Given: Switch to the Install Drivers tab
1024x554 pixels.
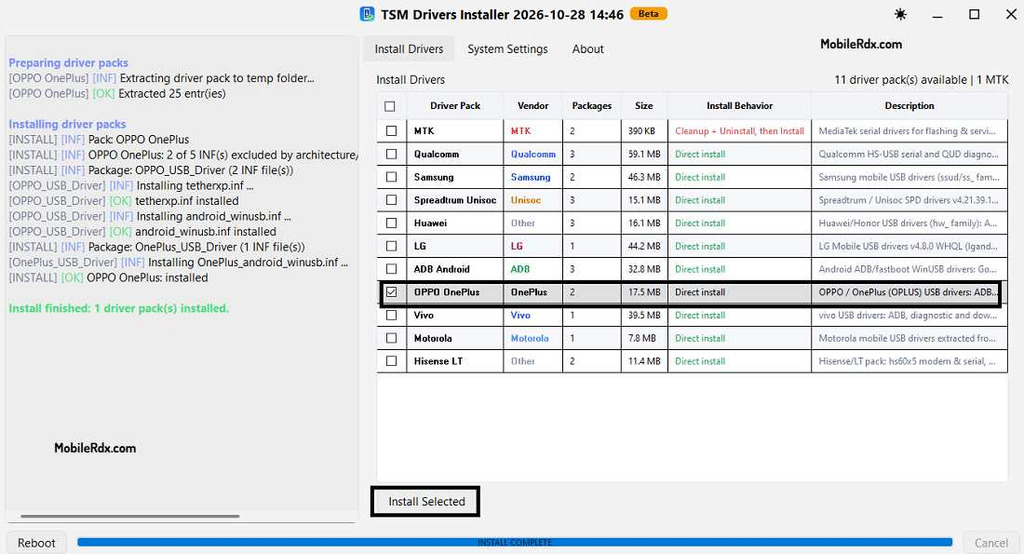Looking at the screenshot, I should 409,49.
